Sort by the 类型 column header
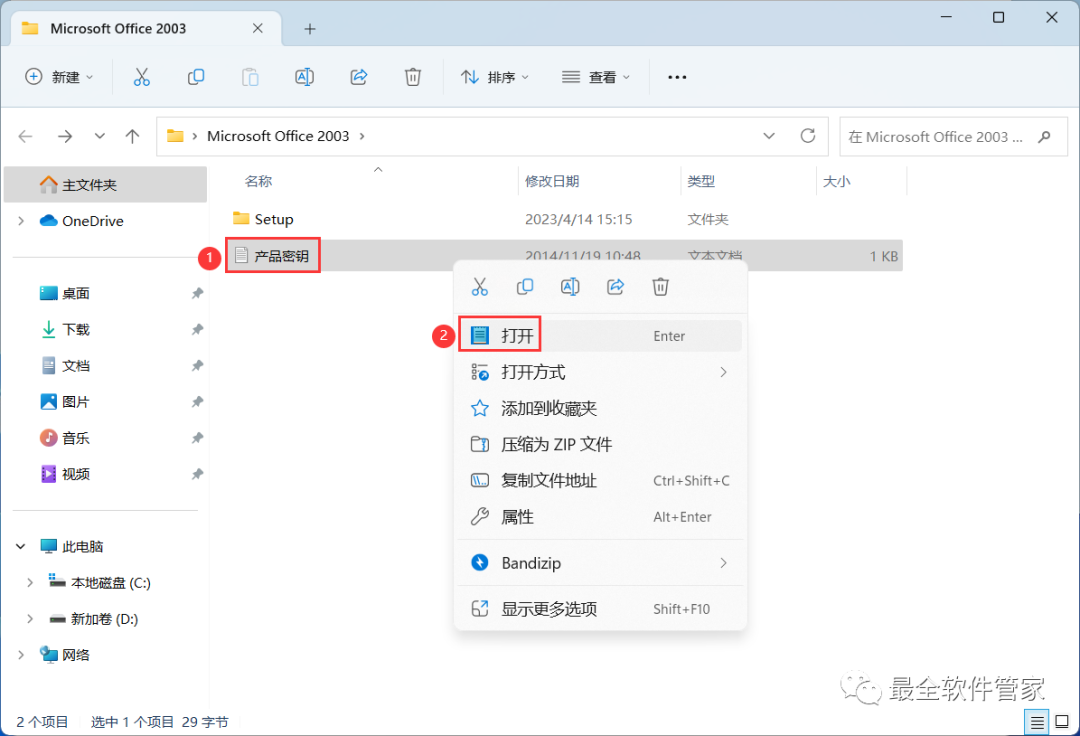Image resolution: width=1080 pixels, height=736 pixels. click(701, 181)
